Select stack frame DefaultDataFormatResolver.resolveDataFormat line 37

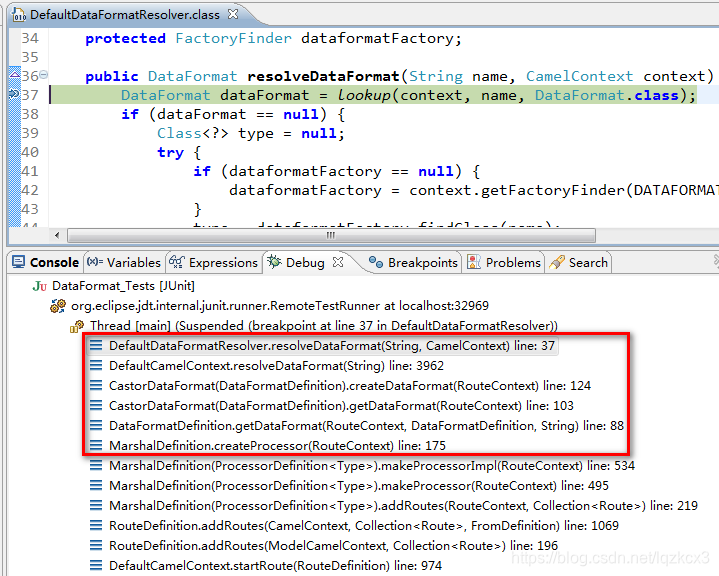332,345
